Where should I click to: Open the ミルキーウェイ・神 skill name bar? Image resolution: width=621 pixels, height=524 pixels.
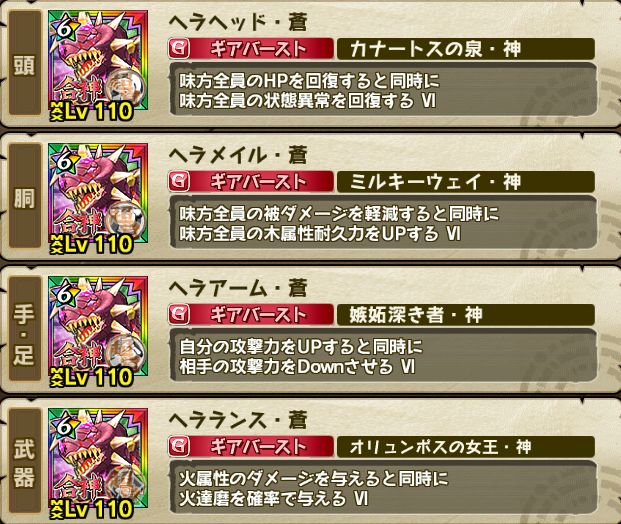pos(466,182)
